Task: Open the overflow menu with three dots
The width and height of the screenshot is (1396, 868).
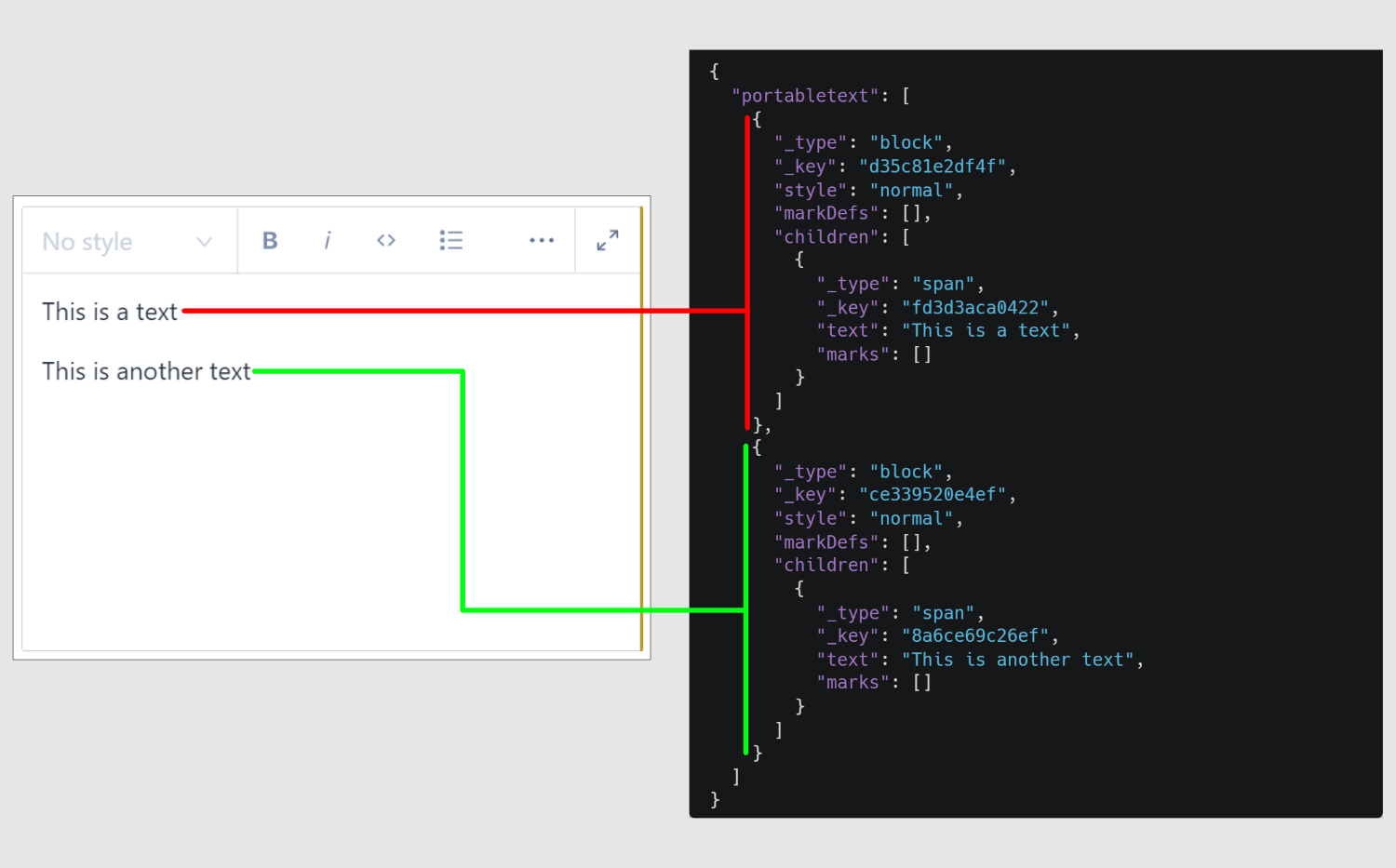Action: (x=542, y=240)
